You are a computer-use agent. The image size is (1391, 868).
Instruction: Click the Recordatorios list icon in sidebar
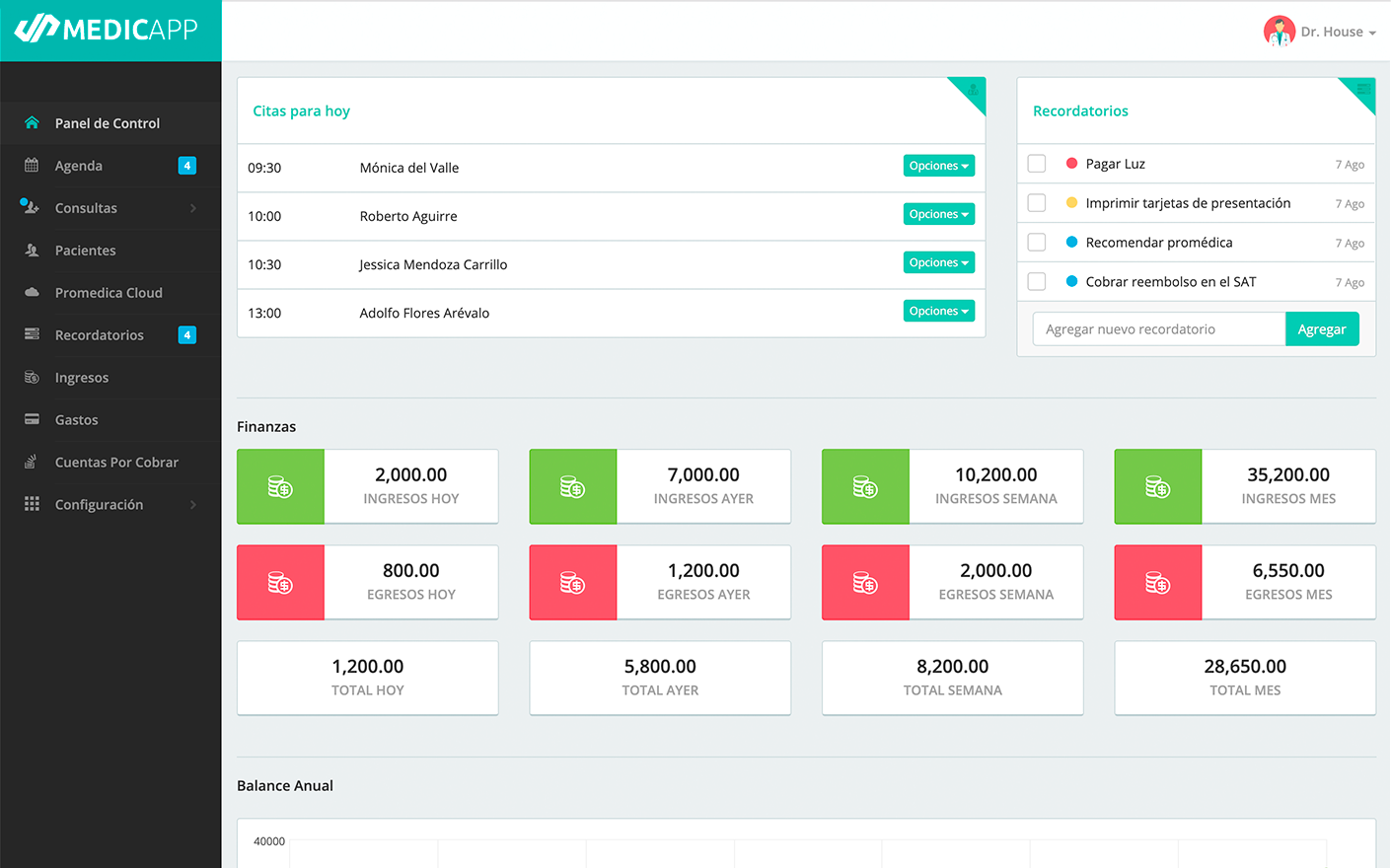point(32,334)
